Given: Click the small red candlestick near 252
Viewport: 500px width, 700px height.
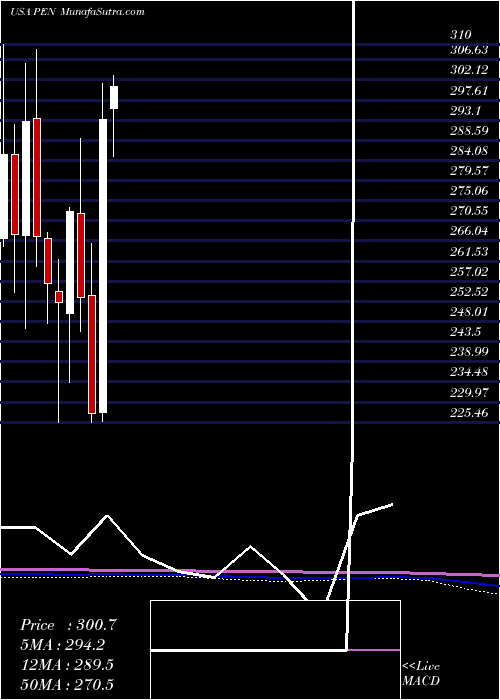Looking at the screenshot, I should pyautogui.click(x=58, y=297).
